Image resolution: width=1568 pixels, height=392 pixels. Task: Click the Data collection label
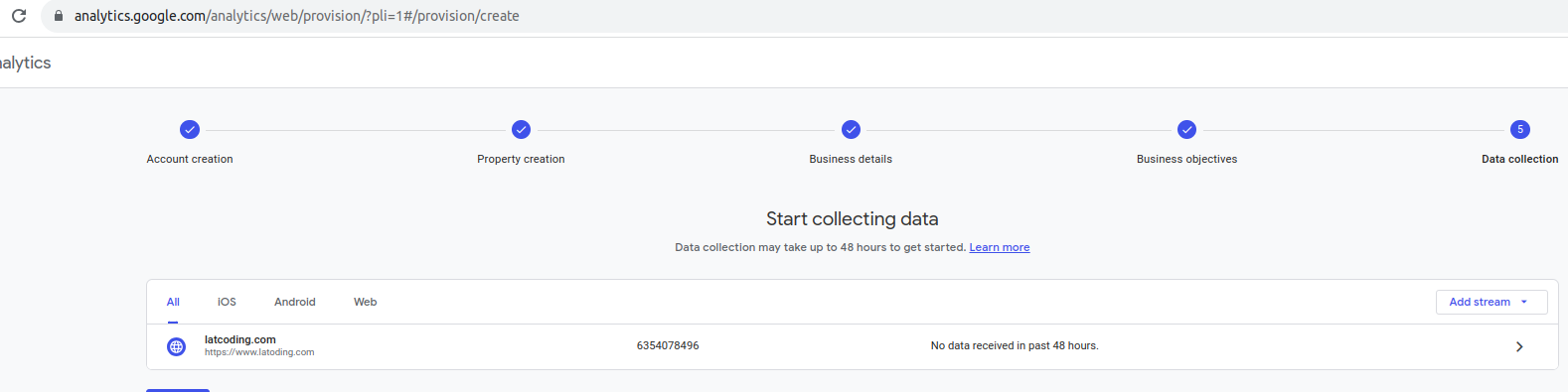pos(1519,159)
